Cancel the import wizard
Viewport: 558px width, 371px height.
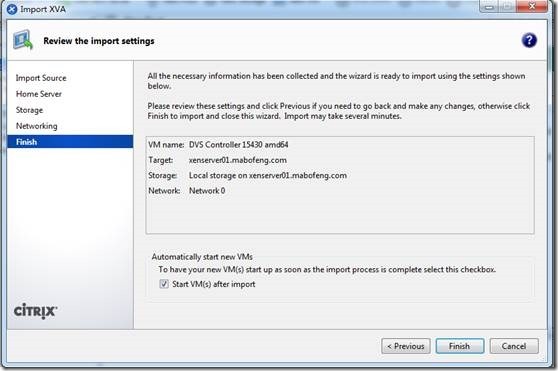(x=514, y=346)
